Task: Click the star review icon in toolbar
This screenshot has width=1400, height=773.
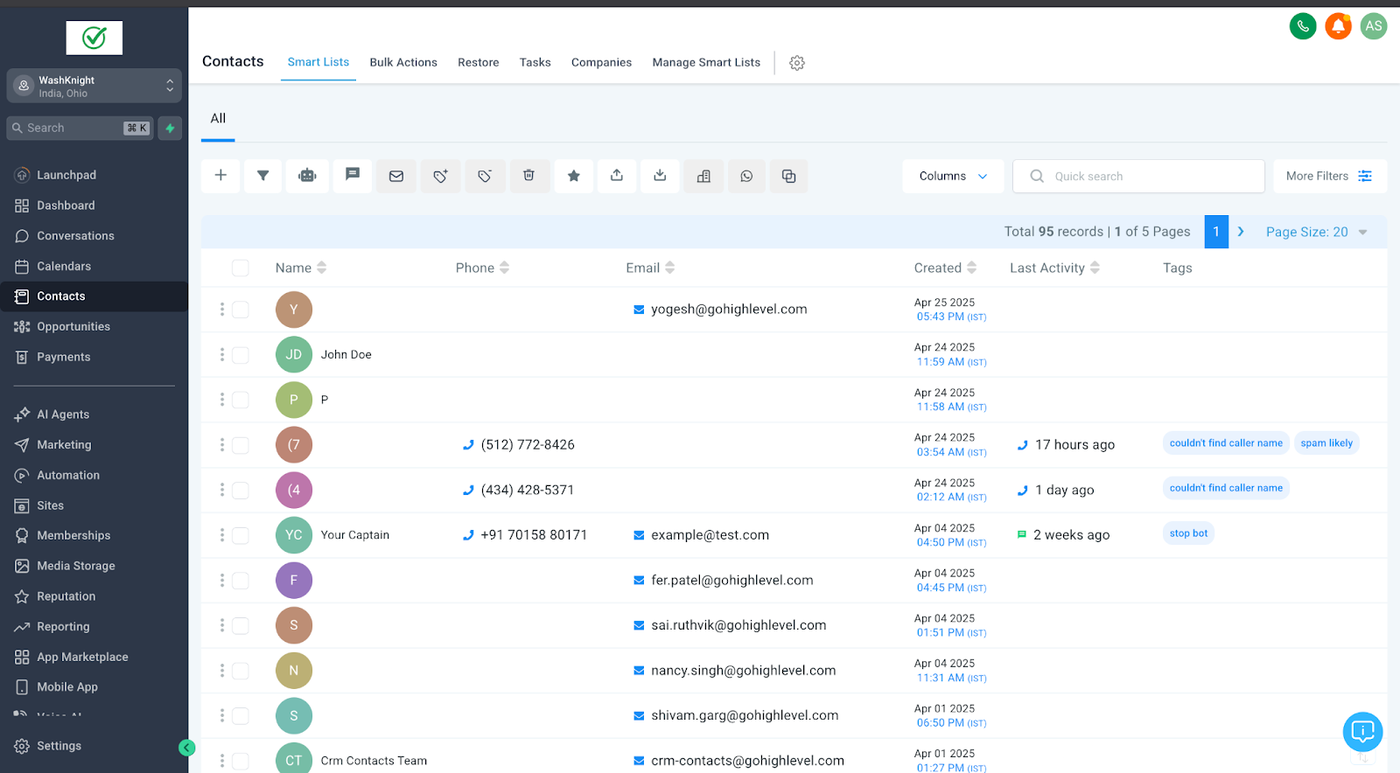Action: click(x=574, y=176)
